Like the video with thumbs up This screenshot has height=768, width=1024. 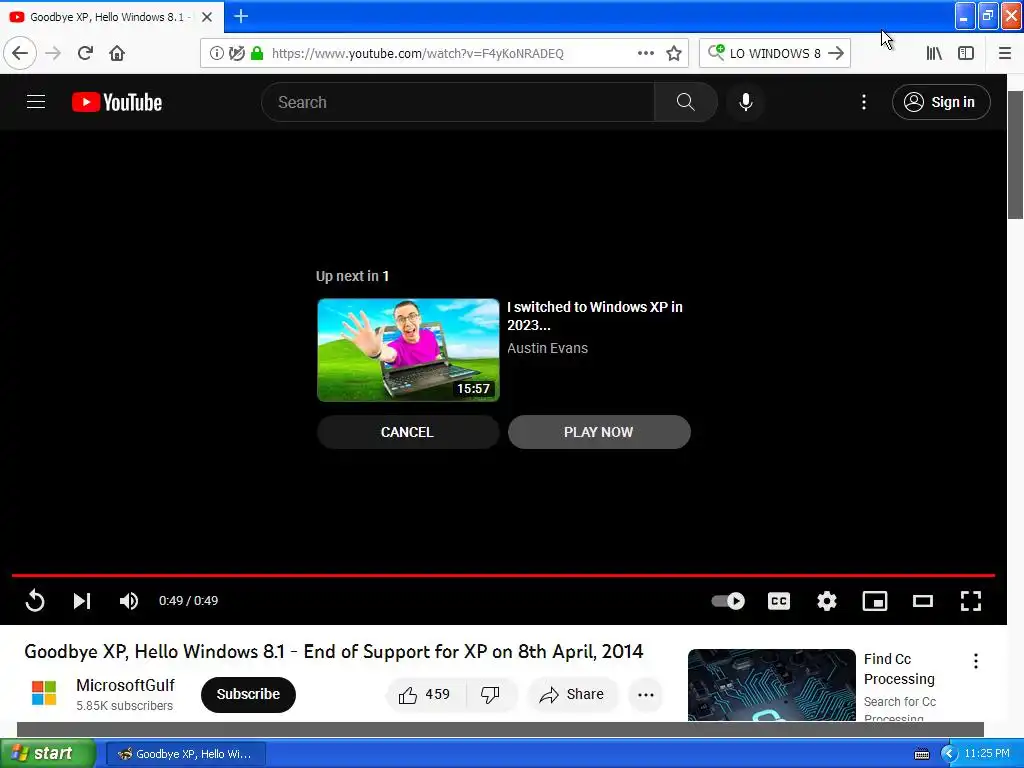pos(425,694)
